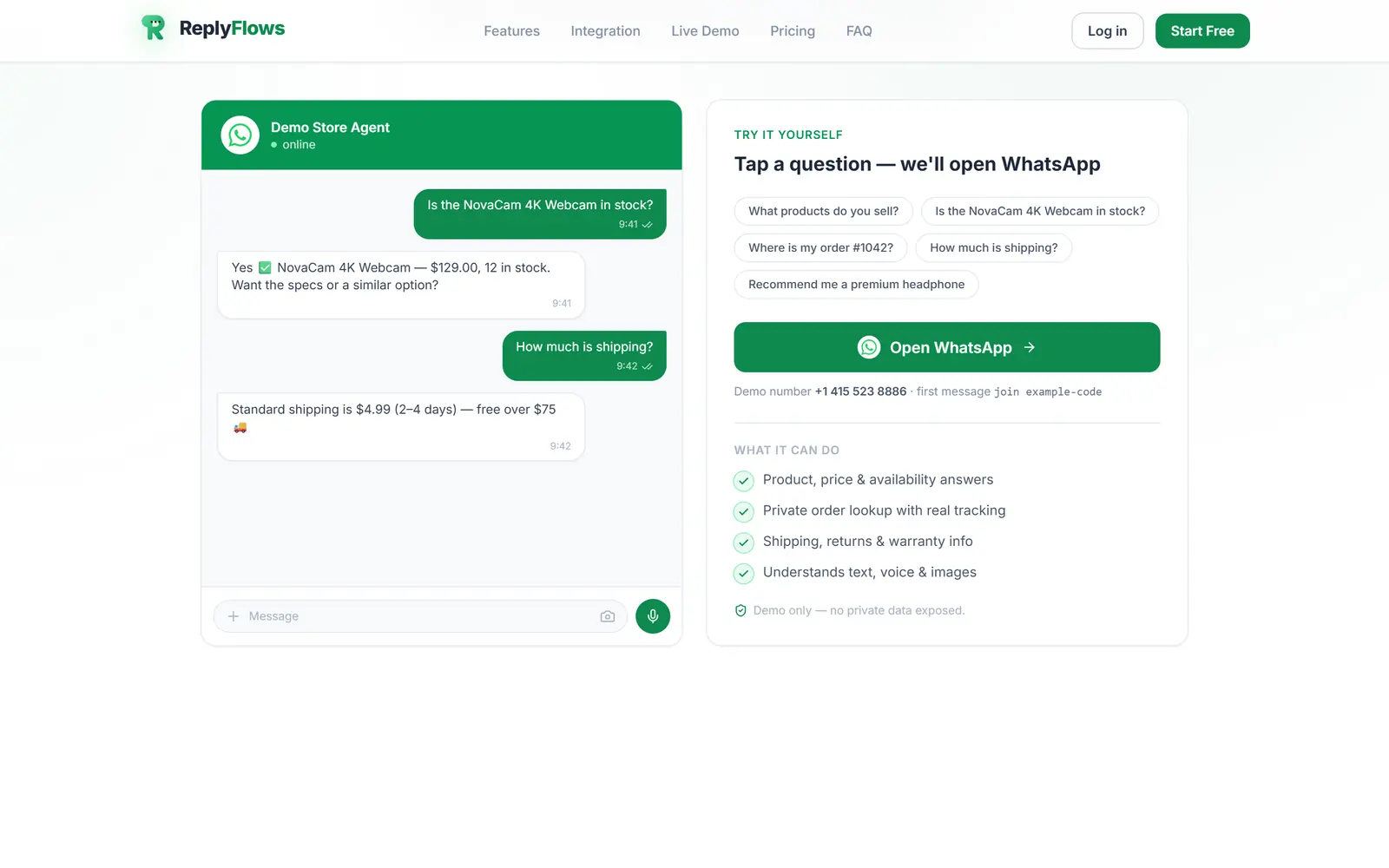Click the 'Standard shipping is $4.99' reply bubble
Viewport: 1389px width, 868px height.
tap(401, 426)
